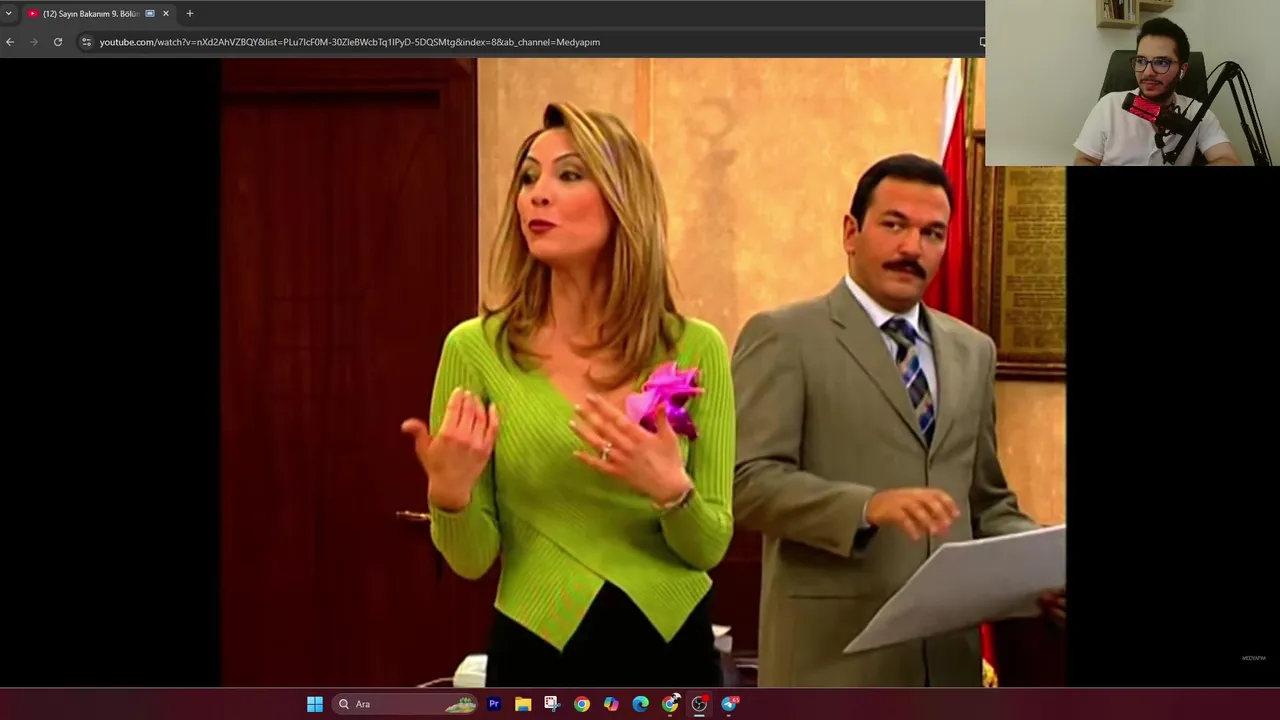The width and height of the screenshot is (1280, 720).
Task: Select the Sayın Bakanım 9. Bölüm tab
Action: pyautogui.click(x=100, y=13)
